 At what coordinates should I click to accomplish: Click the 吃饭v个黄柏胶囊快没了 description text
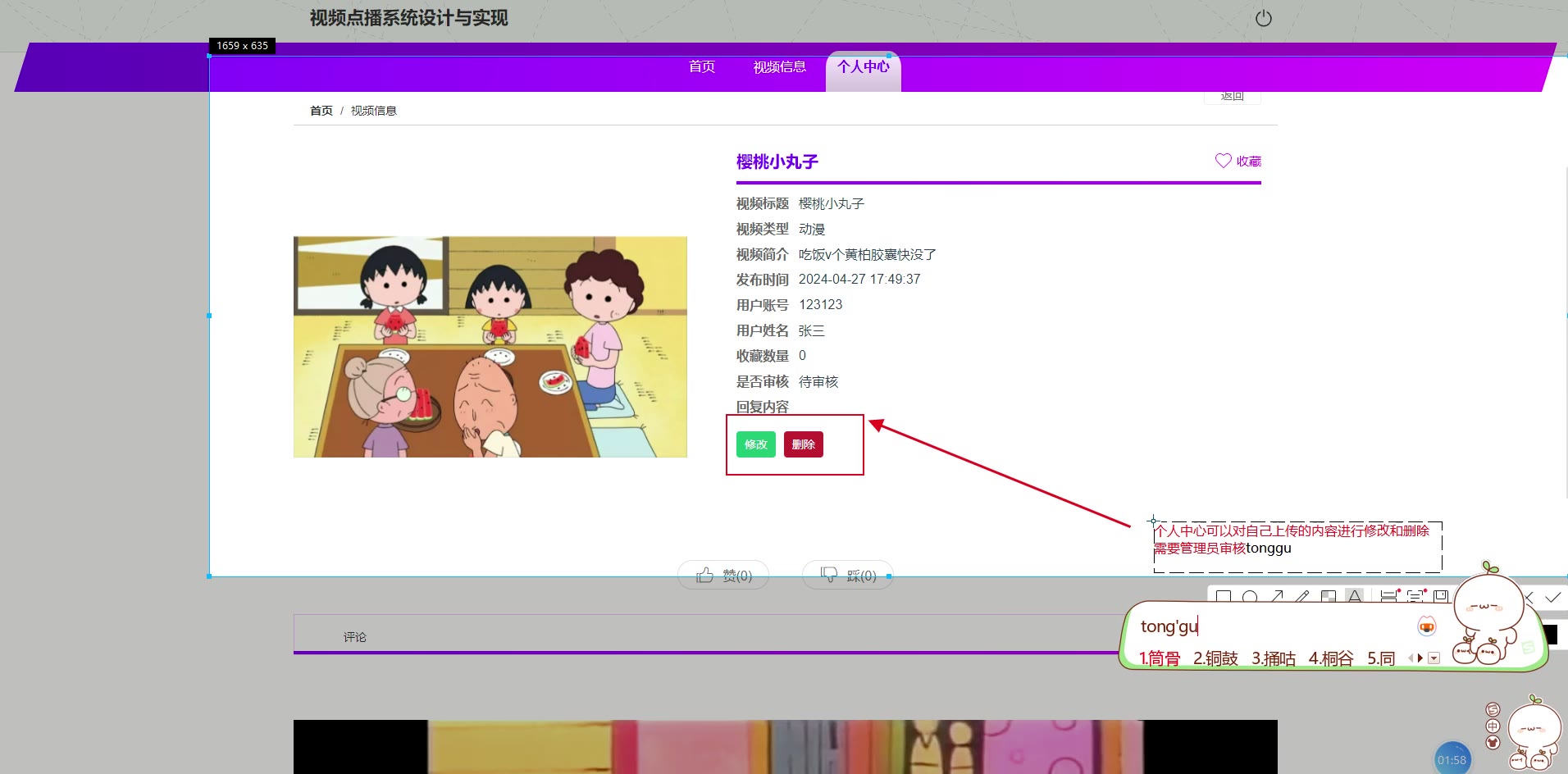coord(868,255)
